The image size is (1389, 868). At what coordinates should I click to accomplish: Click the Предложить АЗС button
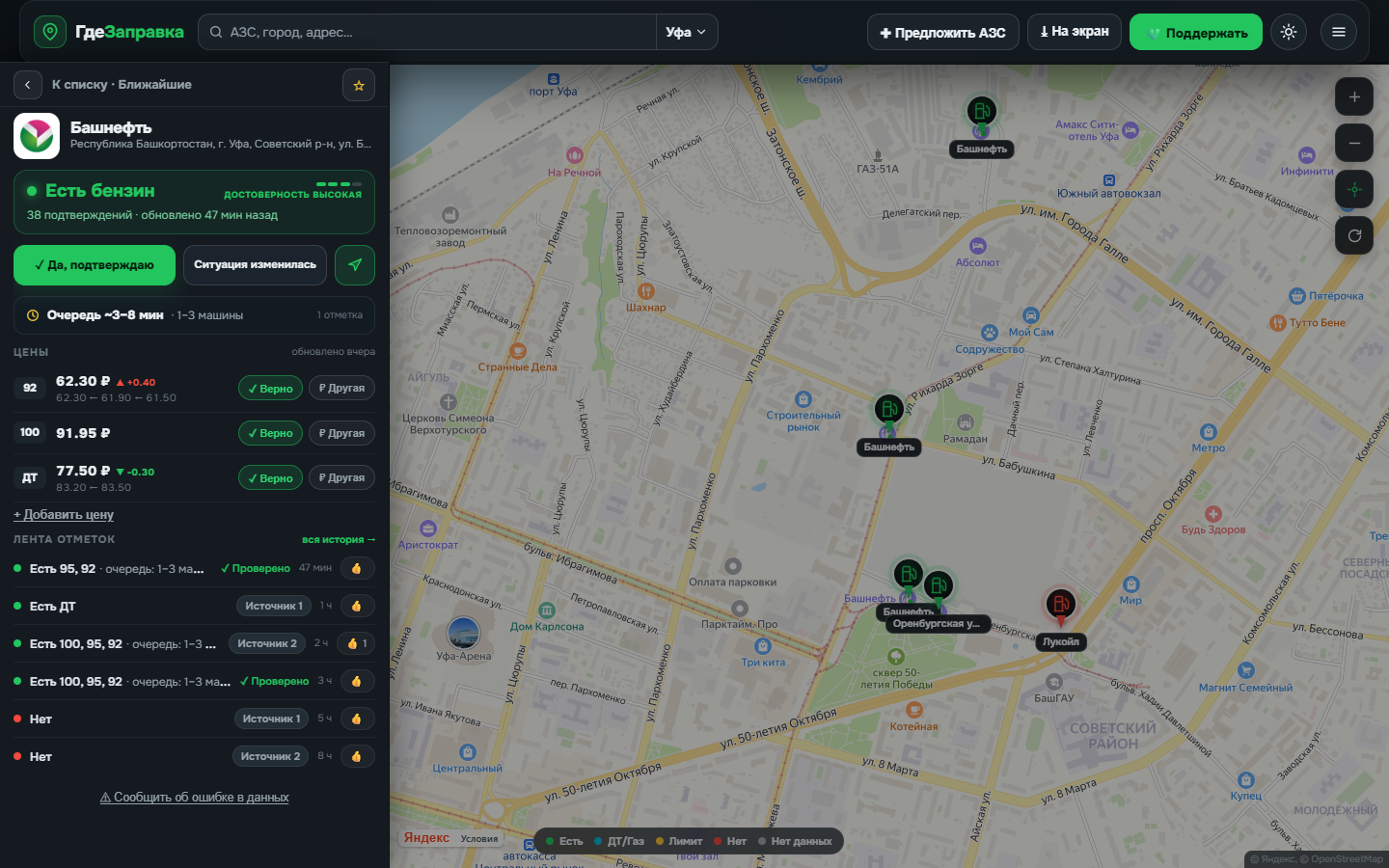(942, 32)
